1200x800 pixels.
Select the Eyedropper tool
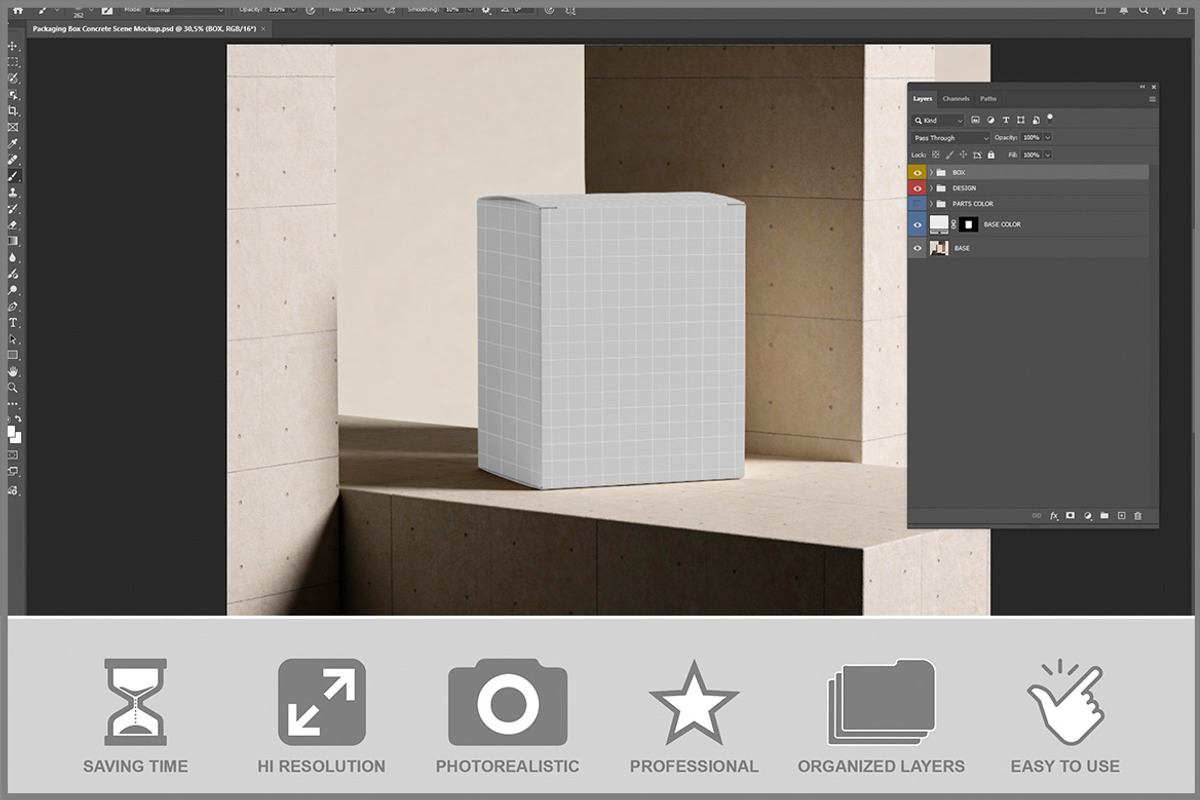pos(13,143)
